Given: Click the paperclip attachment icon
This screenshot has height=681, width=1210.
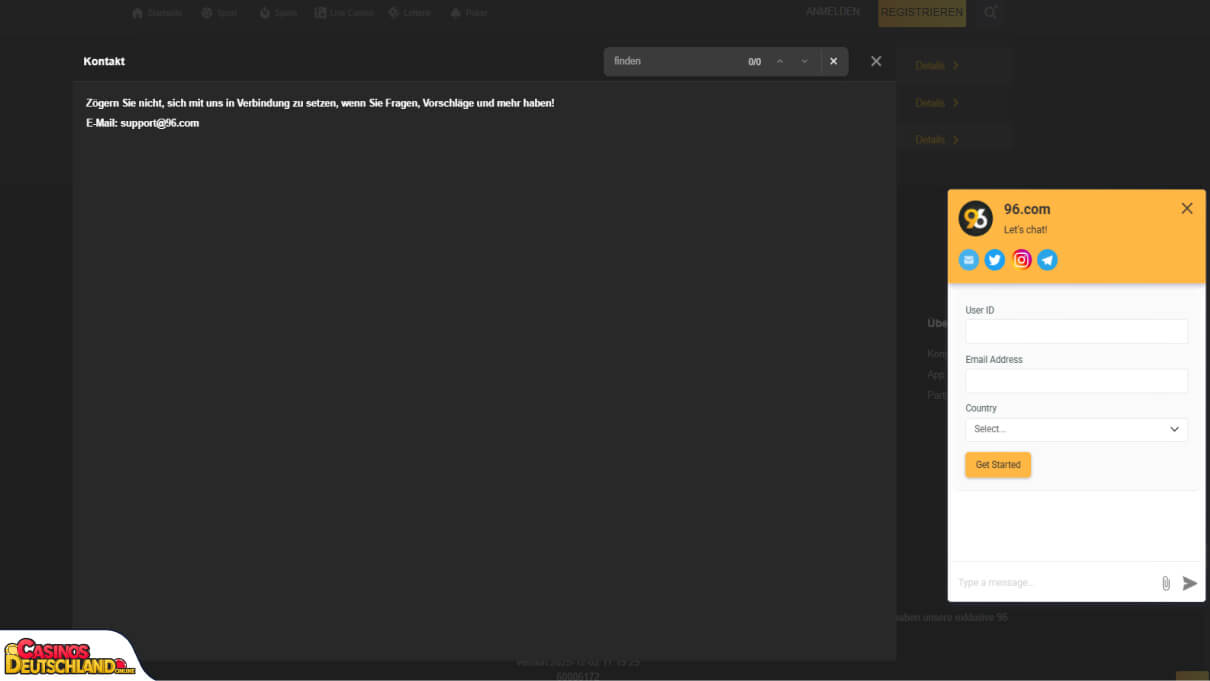Looking at the screenshot, I should [x=1166, y=583].
